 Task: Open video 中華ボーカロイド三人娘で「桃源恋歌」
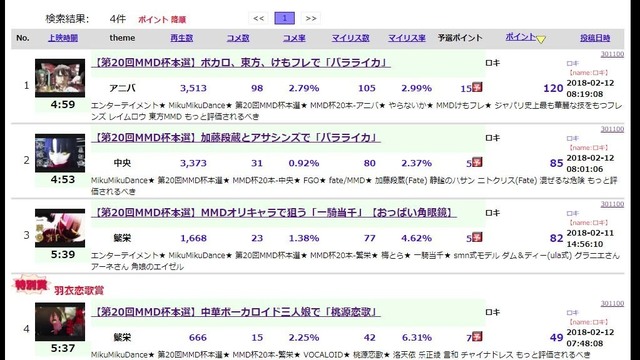[236, 312]
